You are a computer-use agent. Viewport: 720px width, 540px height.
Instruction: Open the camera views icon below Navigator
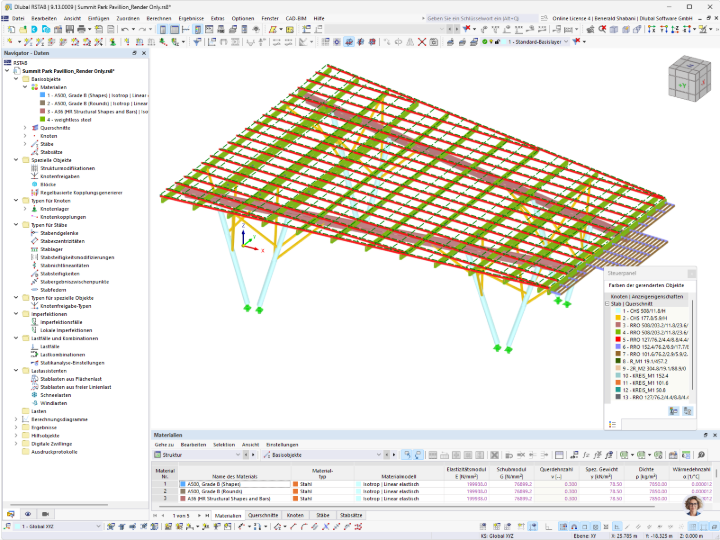(45, 514)
